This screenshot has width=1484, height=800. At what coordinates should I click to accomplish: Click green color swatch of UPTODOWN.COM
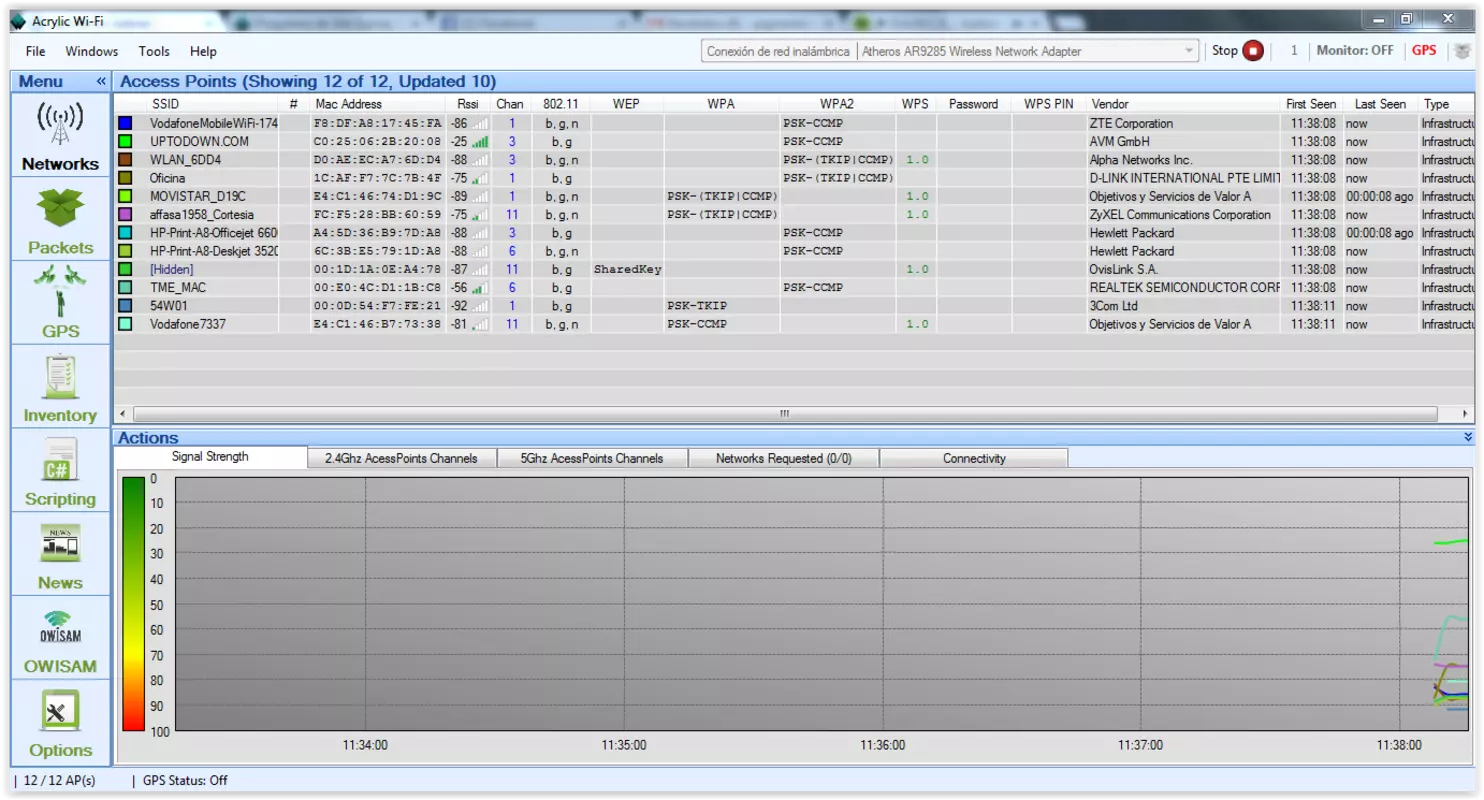tap(125, 142)
